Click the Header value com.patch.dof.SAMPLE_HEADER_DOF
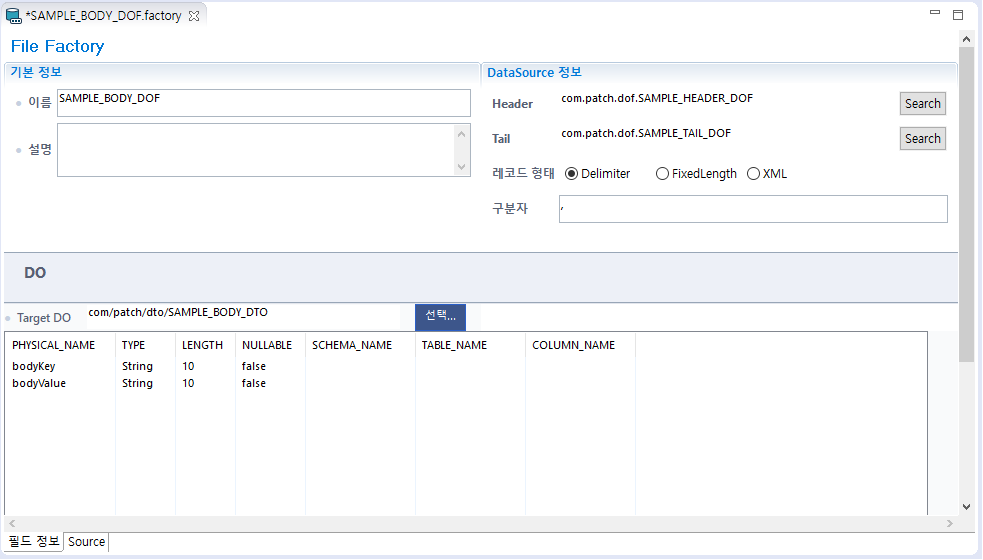This screenshot has height=560, width=983. coord(657,98)
